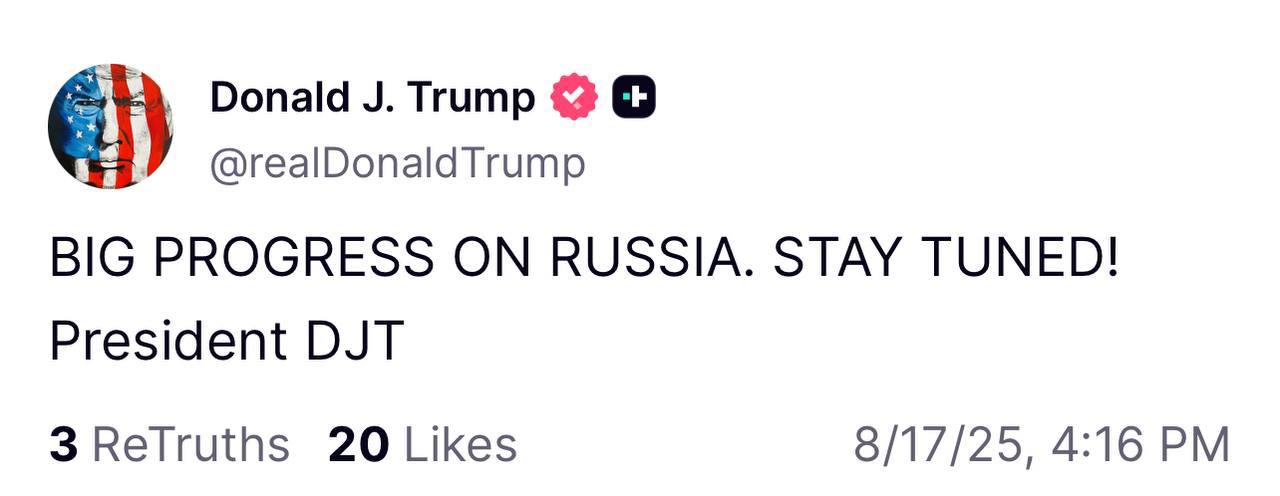Click the President DJT signature line

226,342
